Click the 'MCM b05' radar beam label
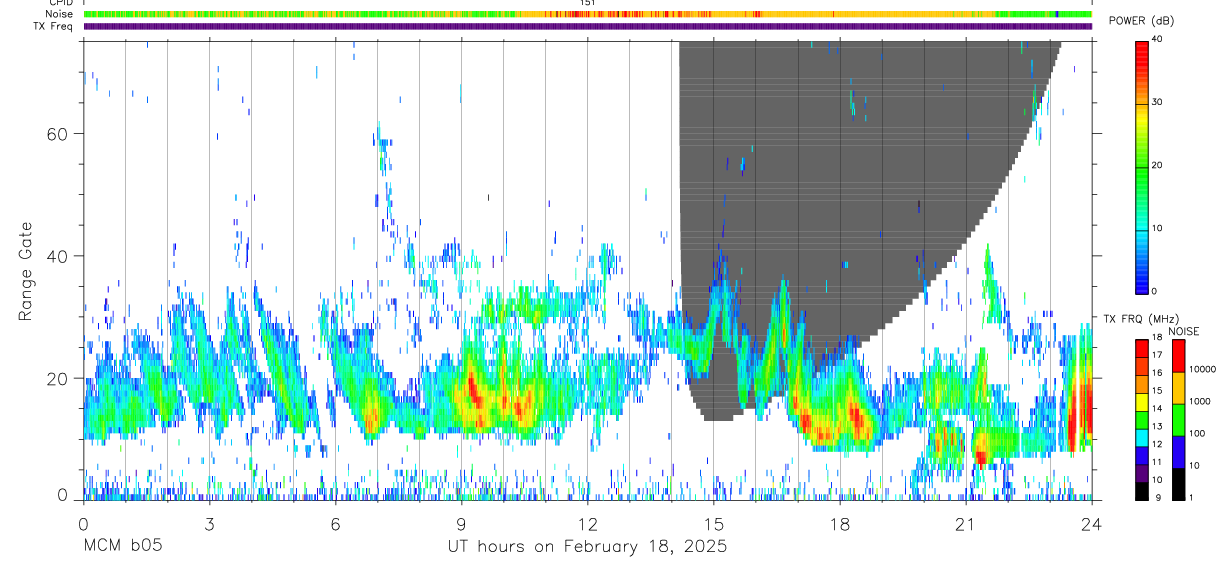This screenshot has width=1228, height=567. 122,547
